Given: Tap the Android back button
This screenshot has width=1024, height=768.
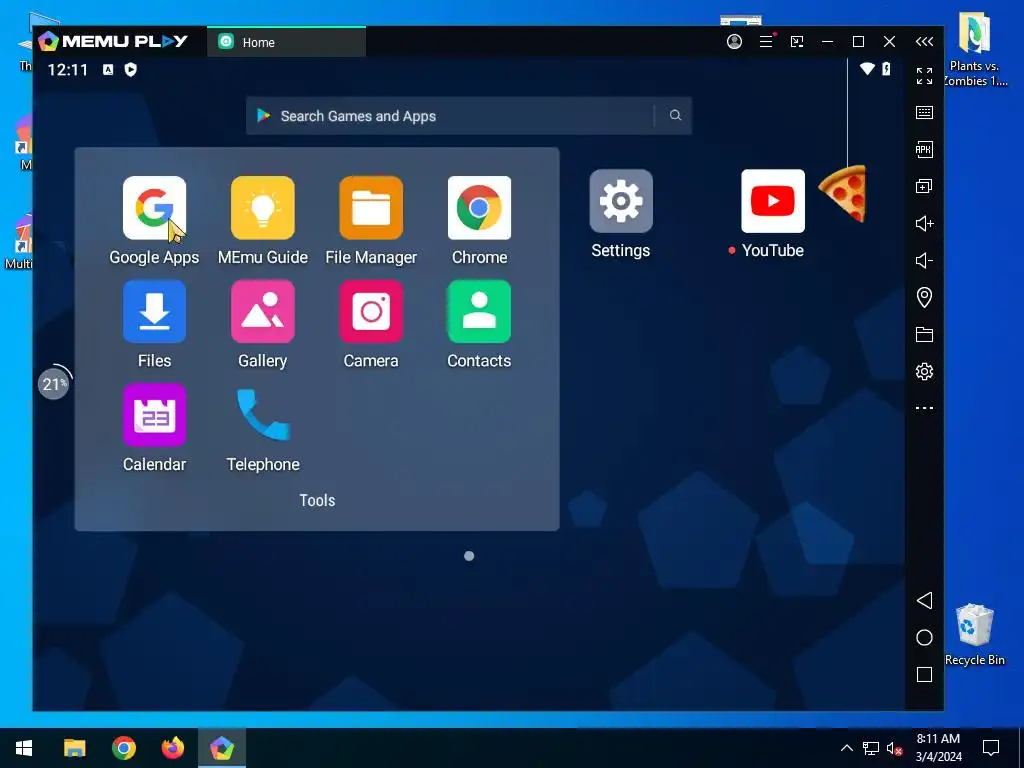Looking at the screenshot, I should pyautogui.click(x=924, y=601).
